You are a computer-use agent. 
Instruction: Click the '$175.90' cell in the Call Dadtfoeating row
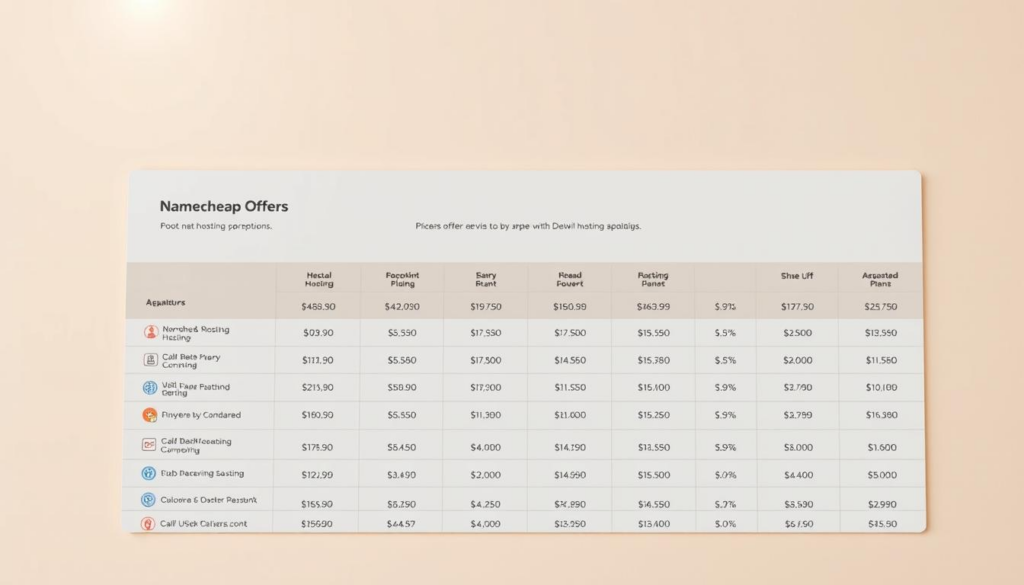click(x=317, y=448)
